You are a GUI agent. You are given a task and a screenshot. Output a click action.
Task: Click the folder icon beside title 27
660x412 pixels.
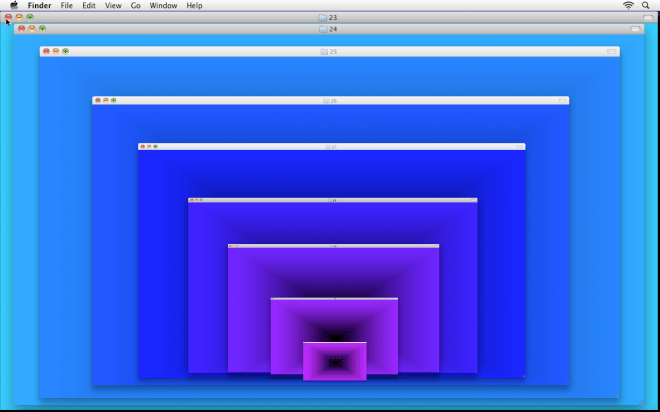click(x=328, y=147)
